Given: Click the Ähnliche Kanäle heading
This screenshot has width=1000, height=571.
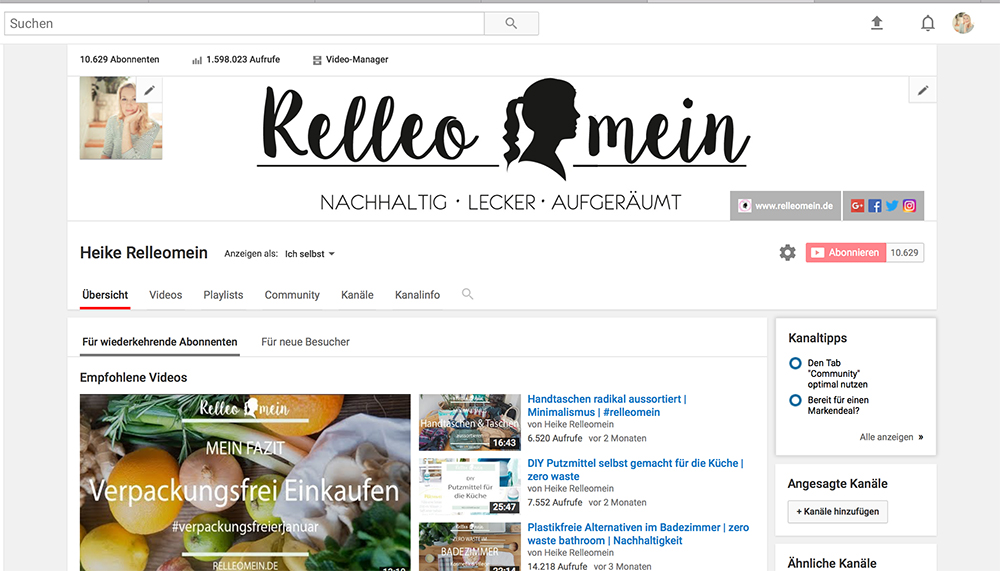Looking at the screenshot, I should tap(832, 563).
